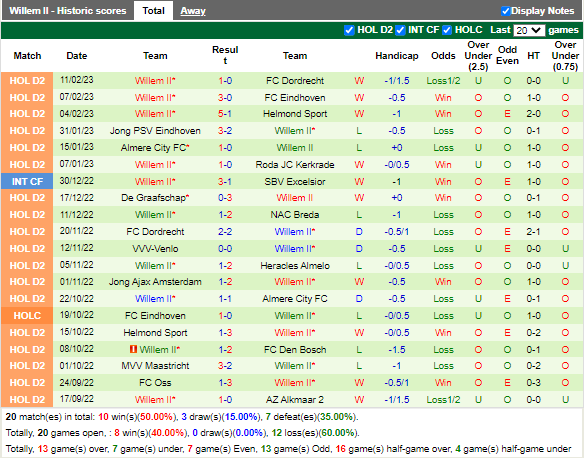This screenshot has height=458, width=584.
Task: Open Roda JC Kerkrade team link
Action: [x=295, y=165]
